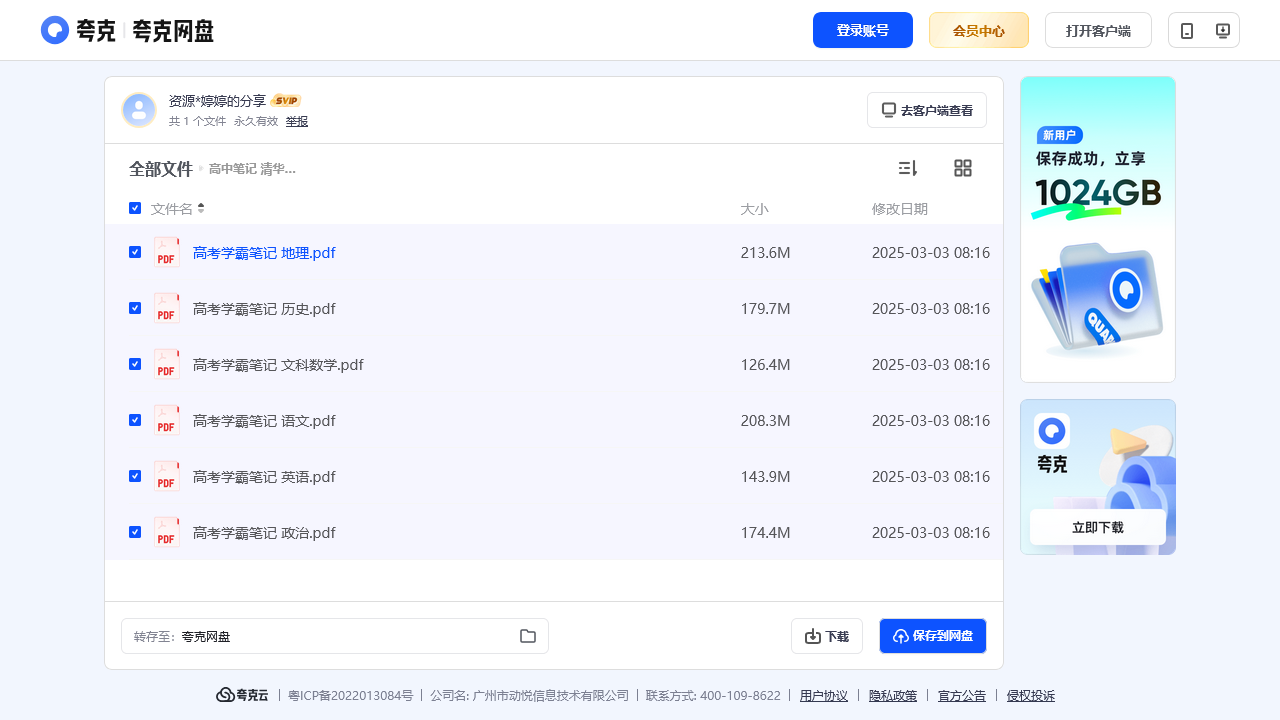Image resolution: width=1280 pixels, height=720 pixels.
Task: Click 保存到网盘 button
Action: [x=933, y=636]
